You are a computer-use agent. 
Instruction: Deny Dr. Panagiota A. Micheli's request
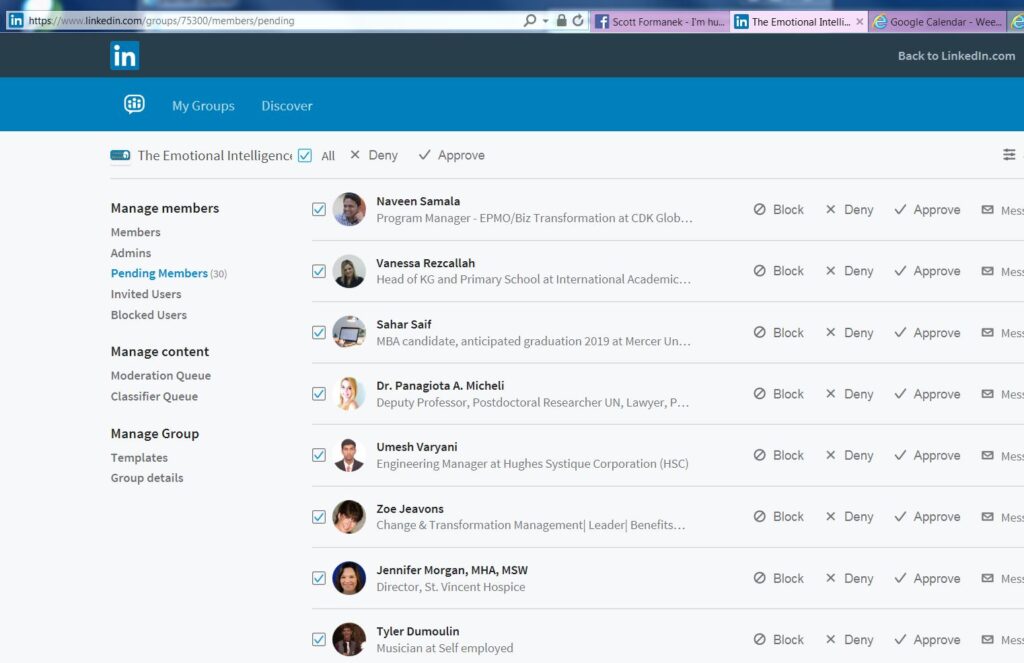tap(849, 394)
